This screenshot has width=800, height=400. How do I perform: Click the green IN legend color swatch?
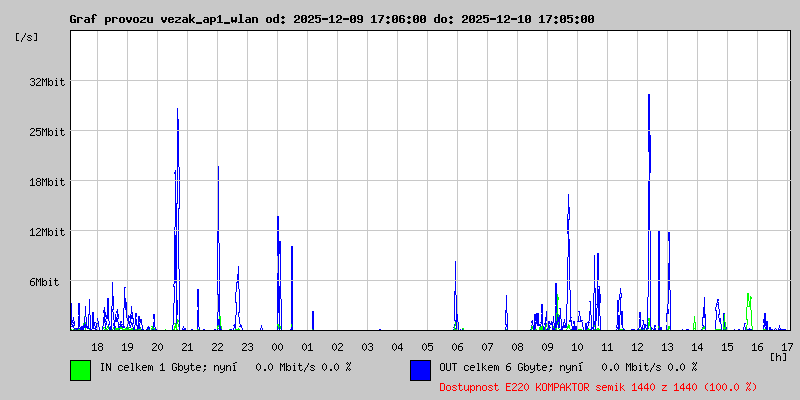point(80,369)
